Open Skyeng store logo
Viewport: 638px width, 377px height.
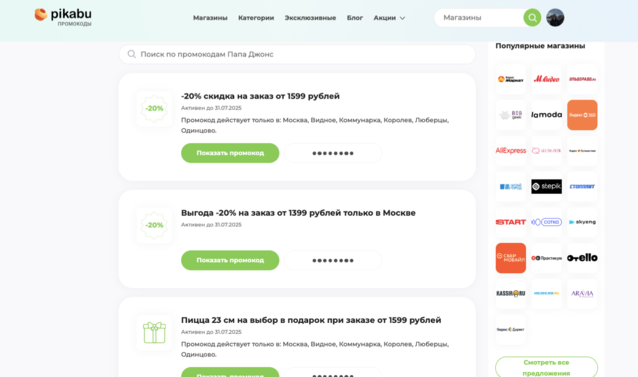pyautogui.click(x=582, y=222)
